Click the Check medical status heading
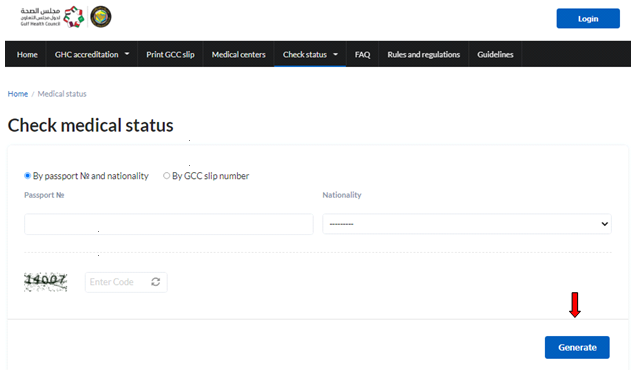The image size is (636, 370). pos(90,125)
